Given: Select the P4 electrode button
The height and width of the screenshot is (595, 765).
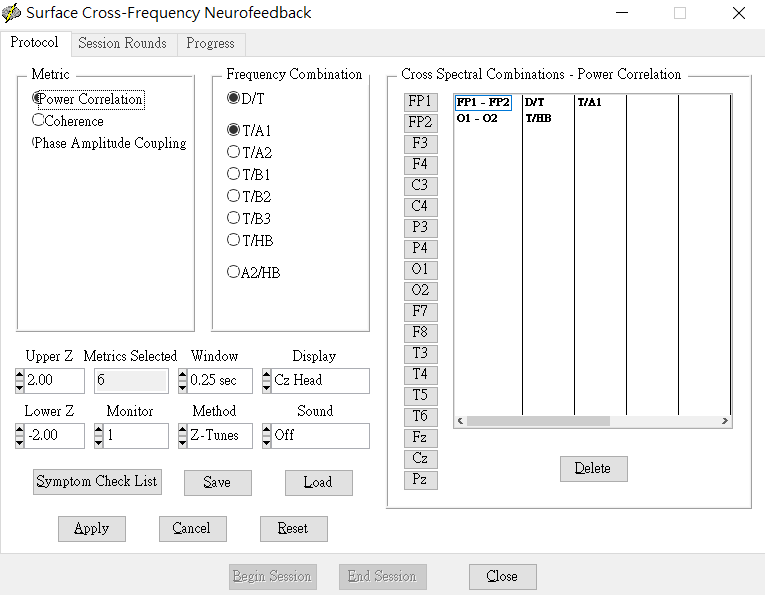Looking at the screenshot, I should (x=421, y=249).
